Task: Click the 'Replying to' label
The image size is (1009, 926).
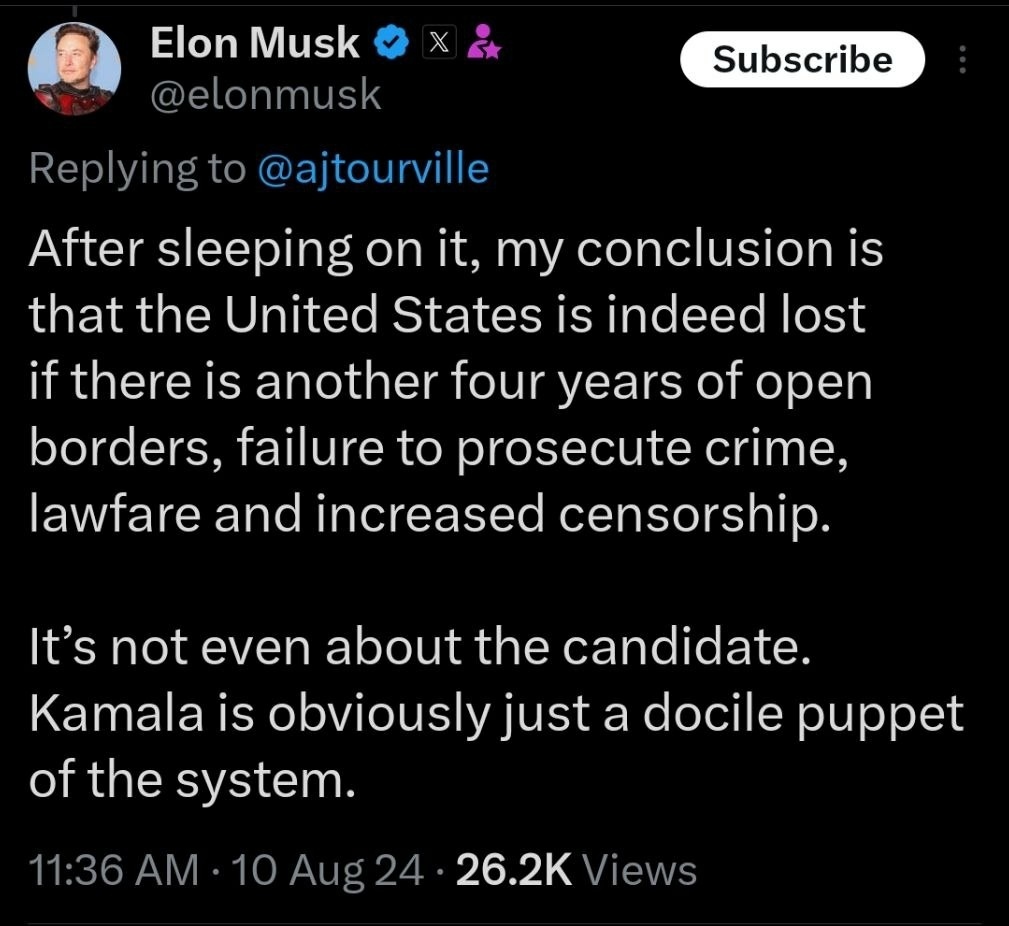Action: 136,169
